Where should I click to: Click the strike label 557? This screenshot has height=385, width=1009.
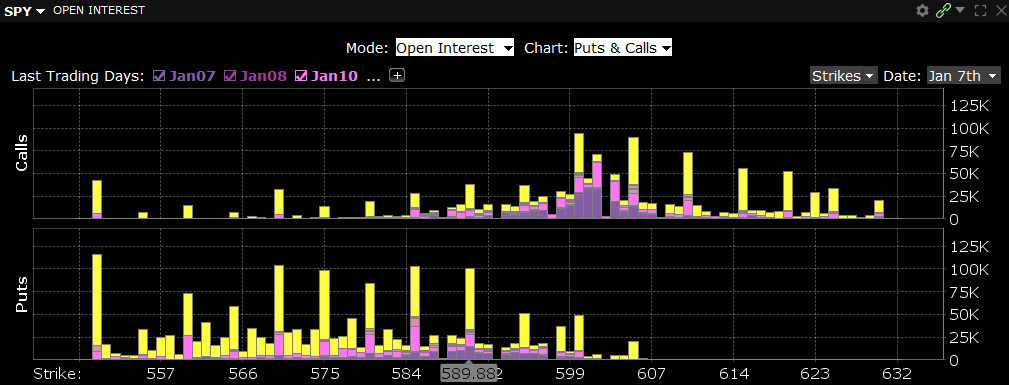tap(160, 374)
